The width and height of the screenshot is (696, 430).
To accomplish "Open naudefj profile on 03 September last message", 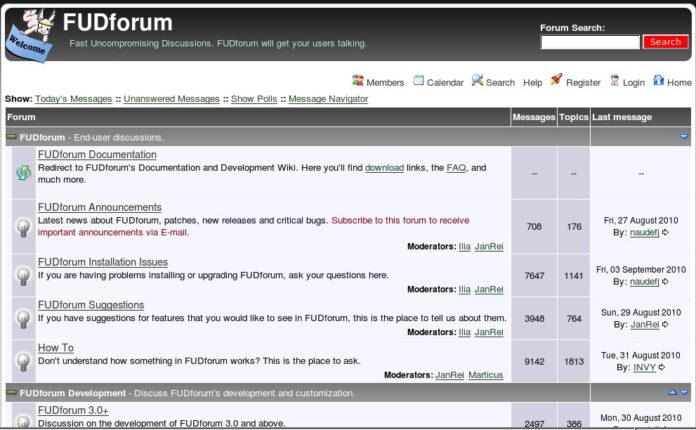I will 645,282.
